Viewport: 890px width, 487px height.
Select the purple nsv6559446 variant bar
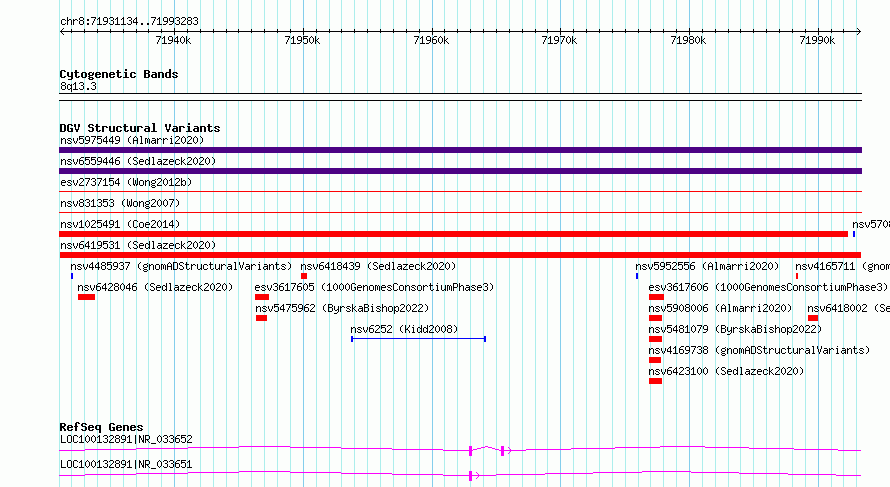tap(460, 171)
